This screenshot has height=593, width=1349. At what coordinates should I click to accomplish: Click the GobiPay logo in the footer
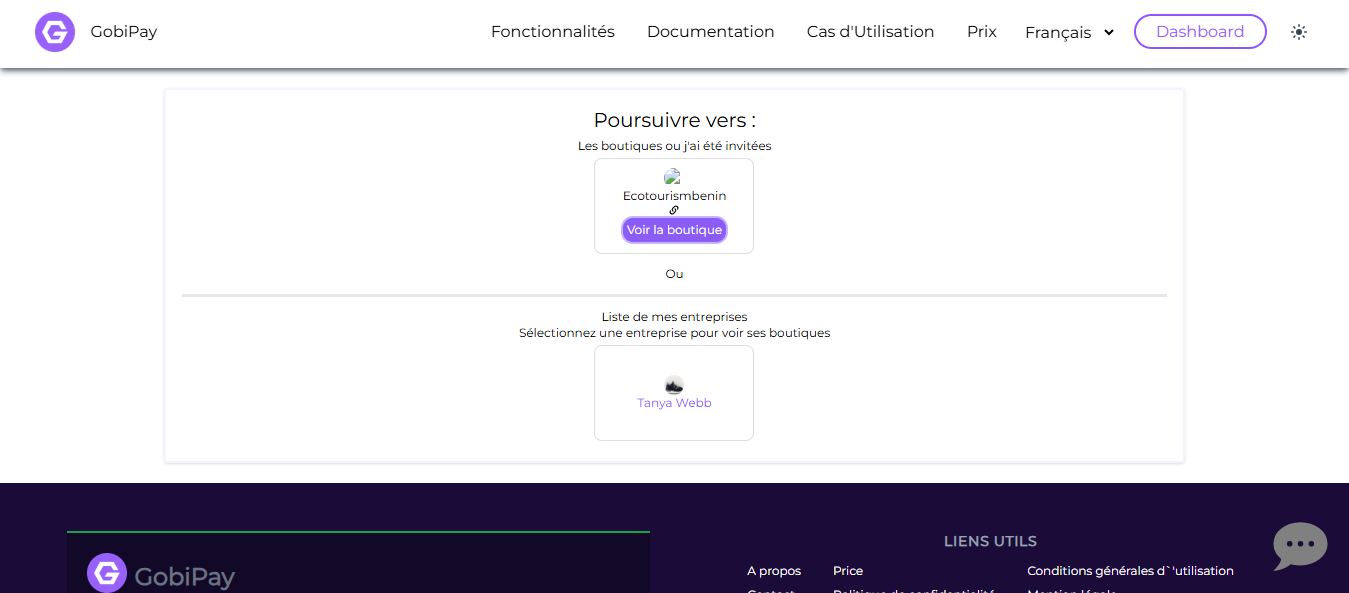pyautogui.click(x=160, y=573)
